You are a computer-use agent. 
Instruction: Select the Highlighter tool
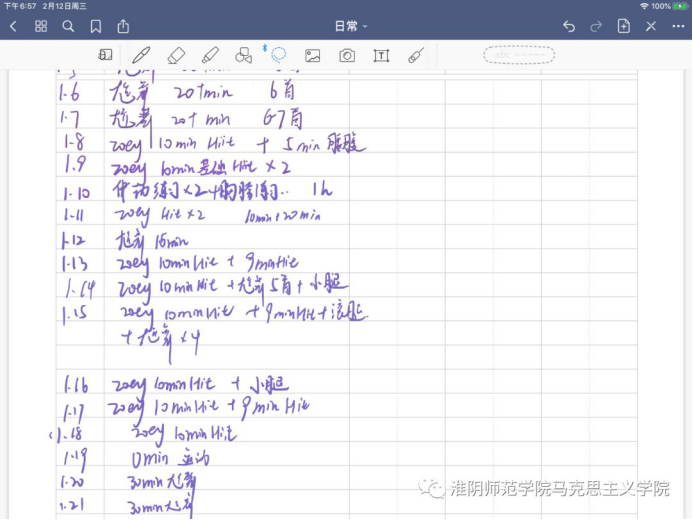[x=210, y=56]
